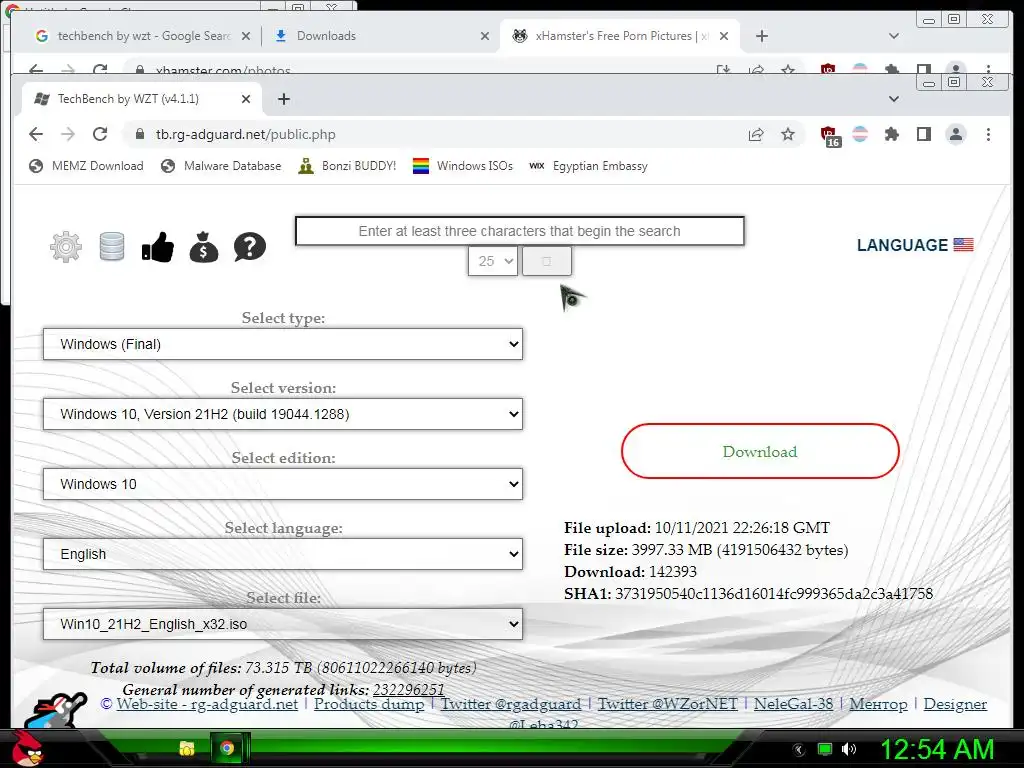Open MEMZ Download bookmark
The image size is (1024, 768).
click(86, 166)
